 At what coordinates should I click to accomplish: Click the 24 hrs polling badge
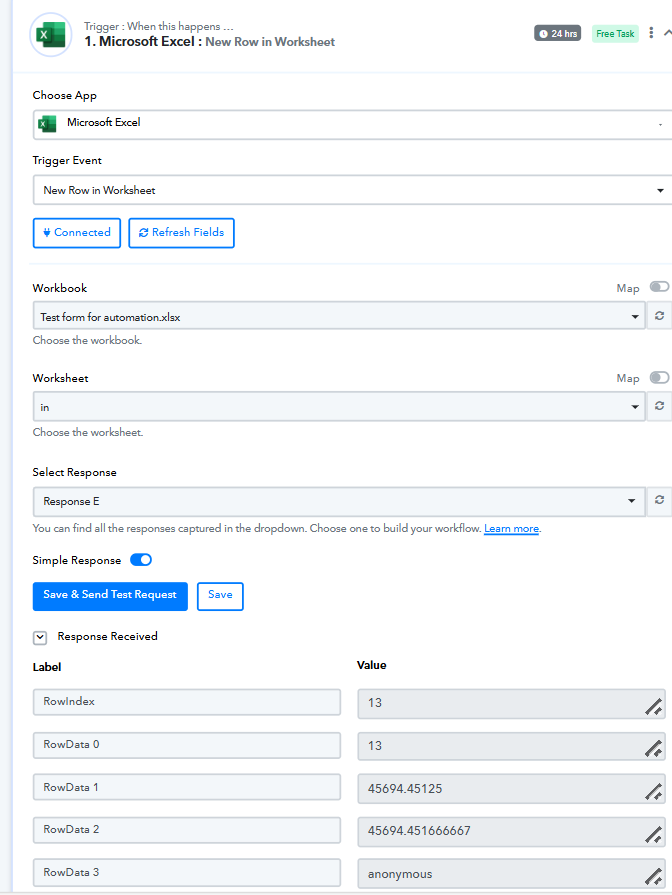tap(557, 34)
